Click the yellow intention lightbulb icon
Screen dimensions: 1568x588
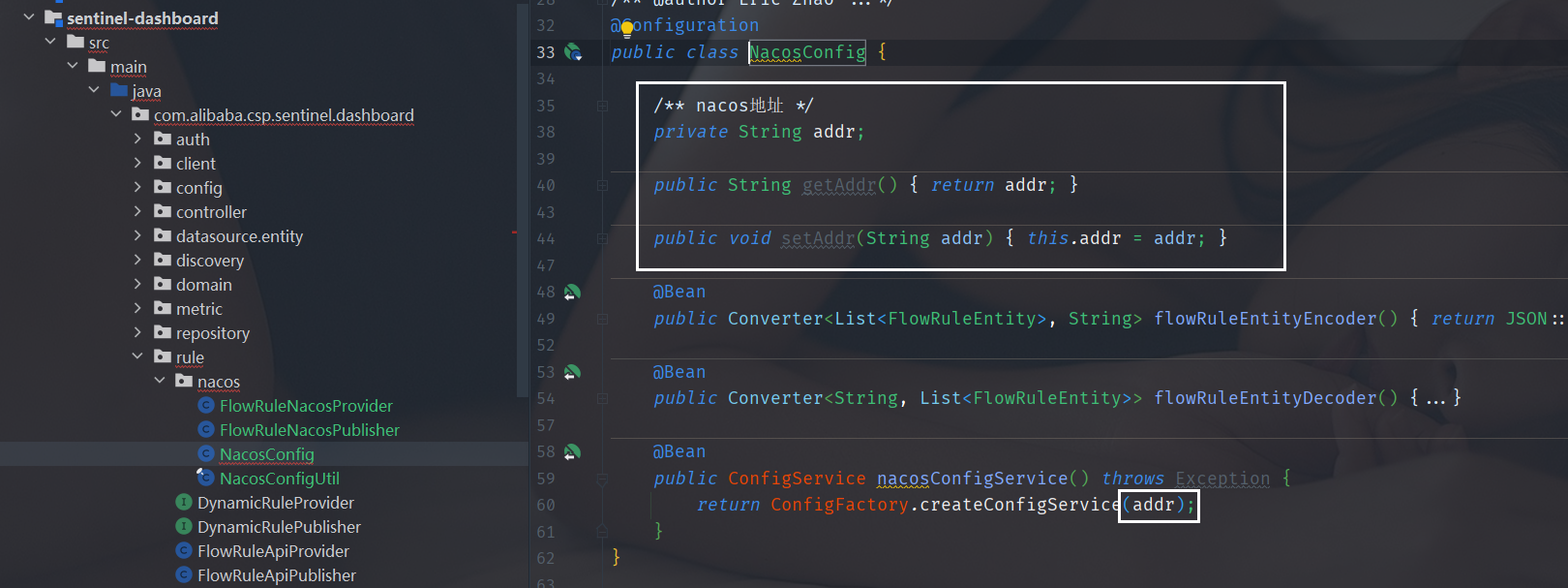[x=626, y=28]
